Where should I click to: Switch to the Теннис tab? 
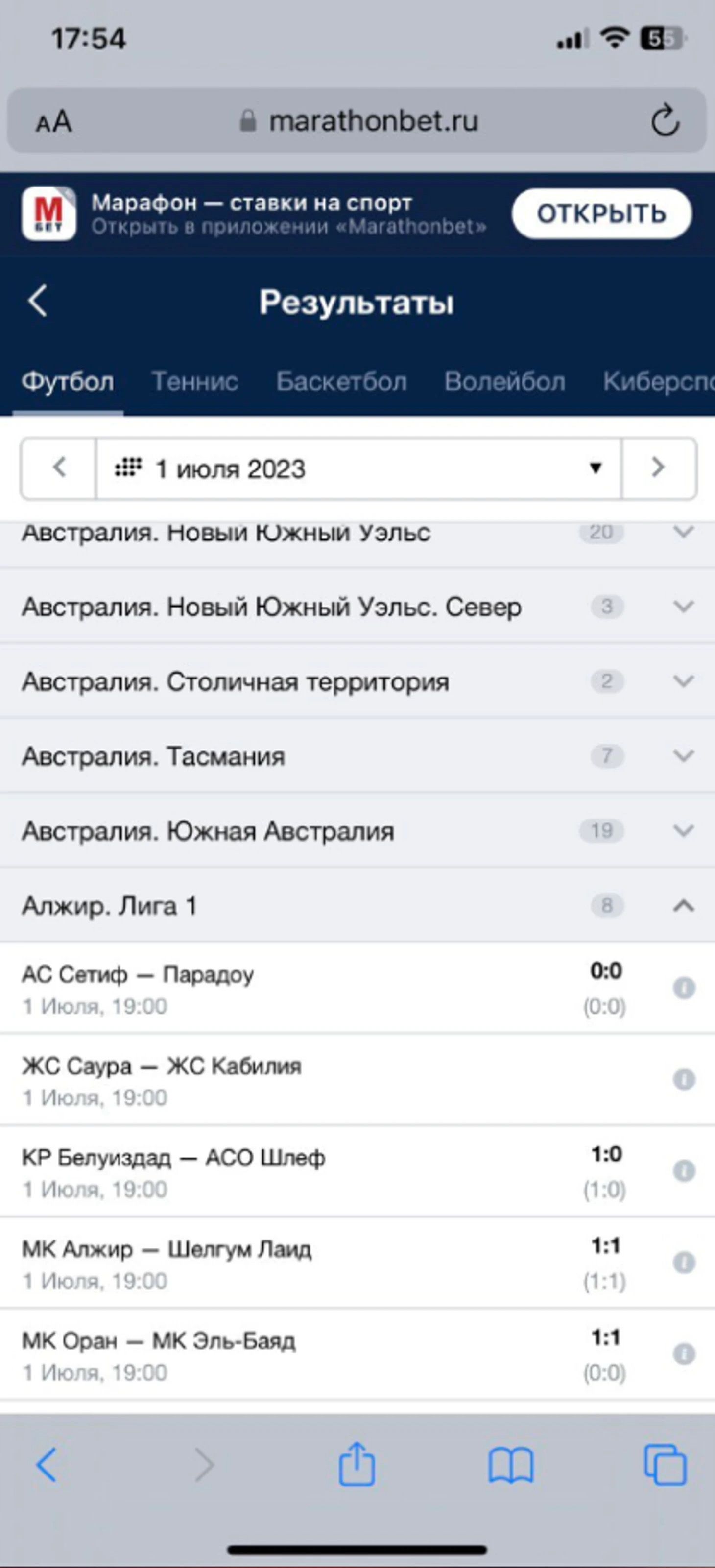[x=194, y=382]
